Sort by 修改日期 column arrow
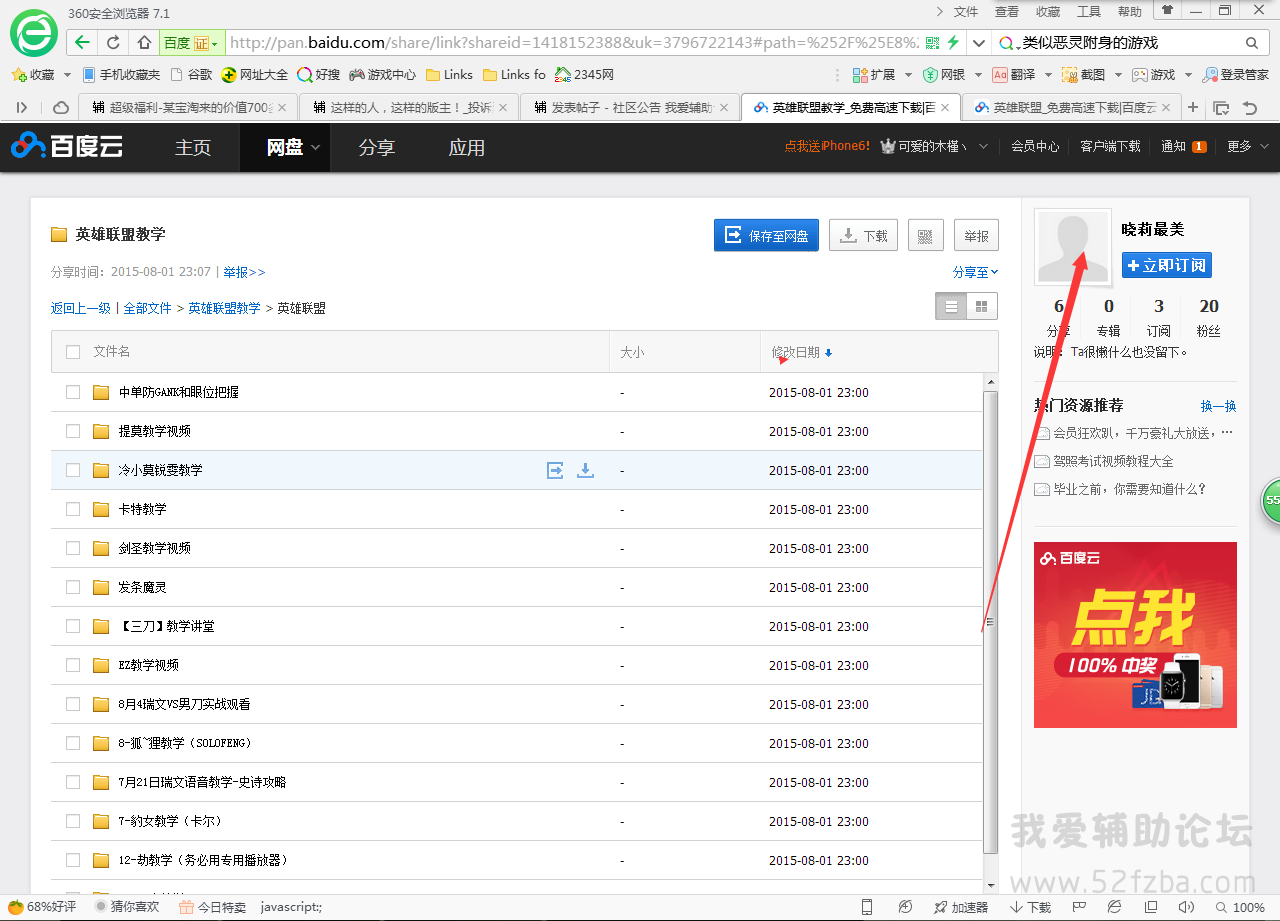Screen dimensions: 1280x921 (x=828, y=353)
